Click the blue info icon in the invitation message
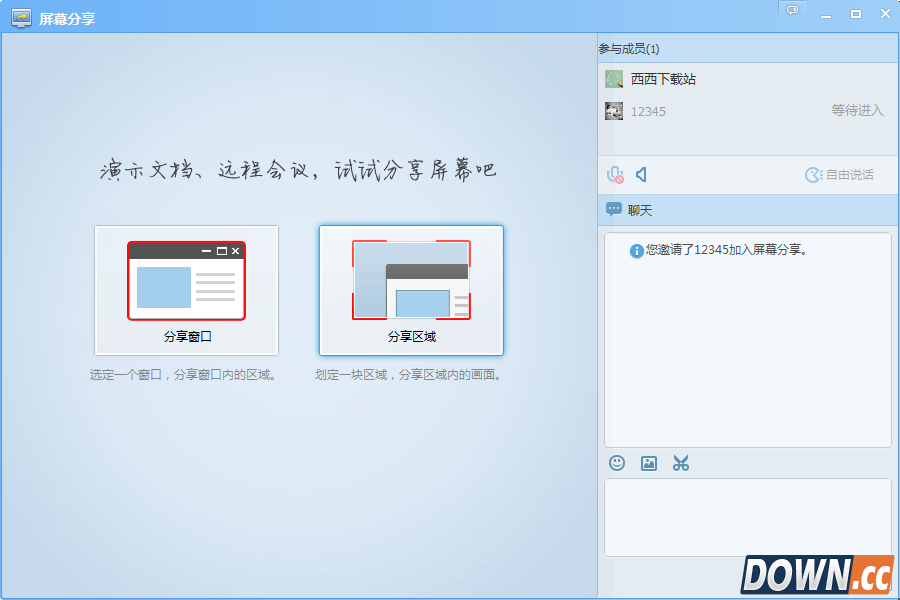Viewport: 900px width, 600px height. click(636, 251)
